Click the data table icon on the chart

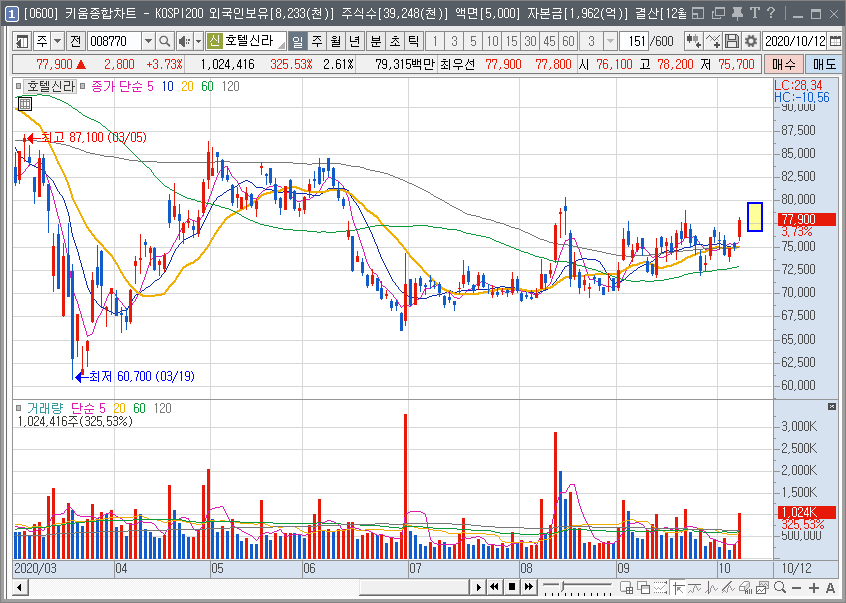tap(25, 104)
